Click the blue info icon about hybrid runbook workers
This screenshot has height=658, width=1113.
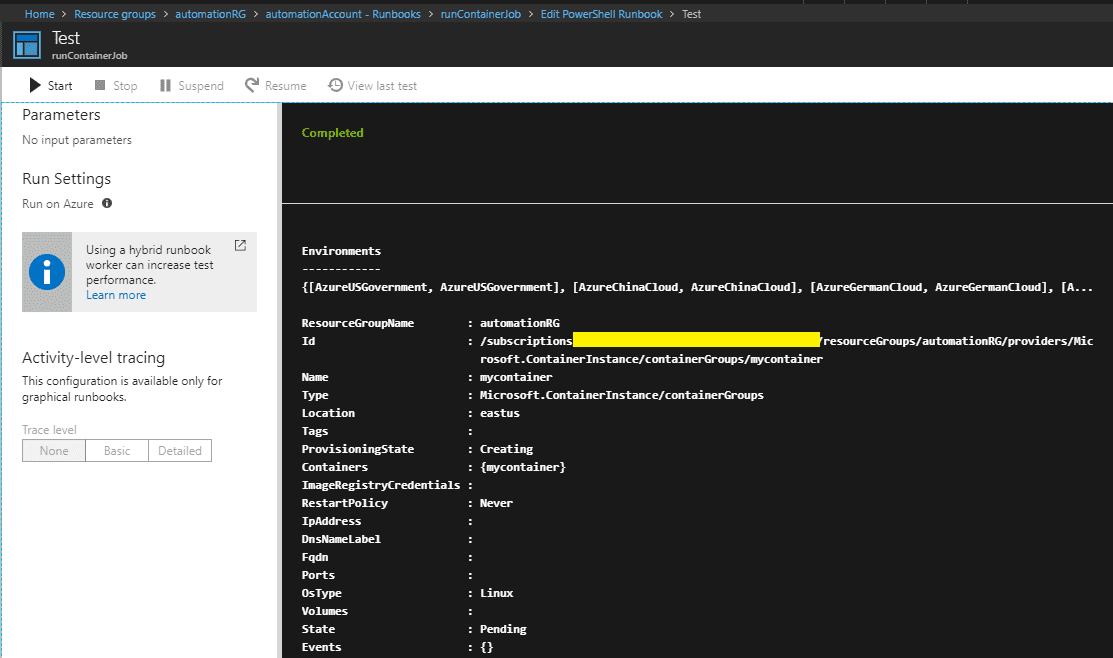47,271
